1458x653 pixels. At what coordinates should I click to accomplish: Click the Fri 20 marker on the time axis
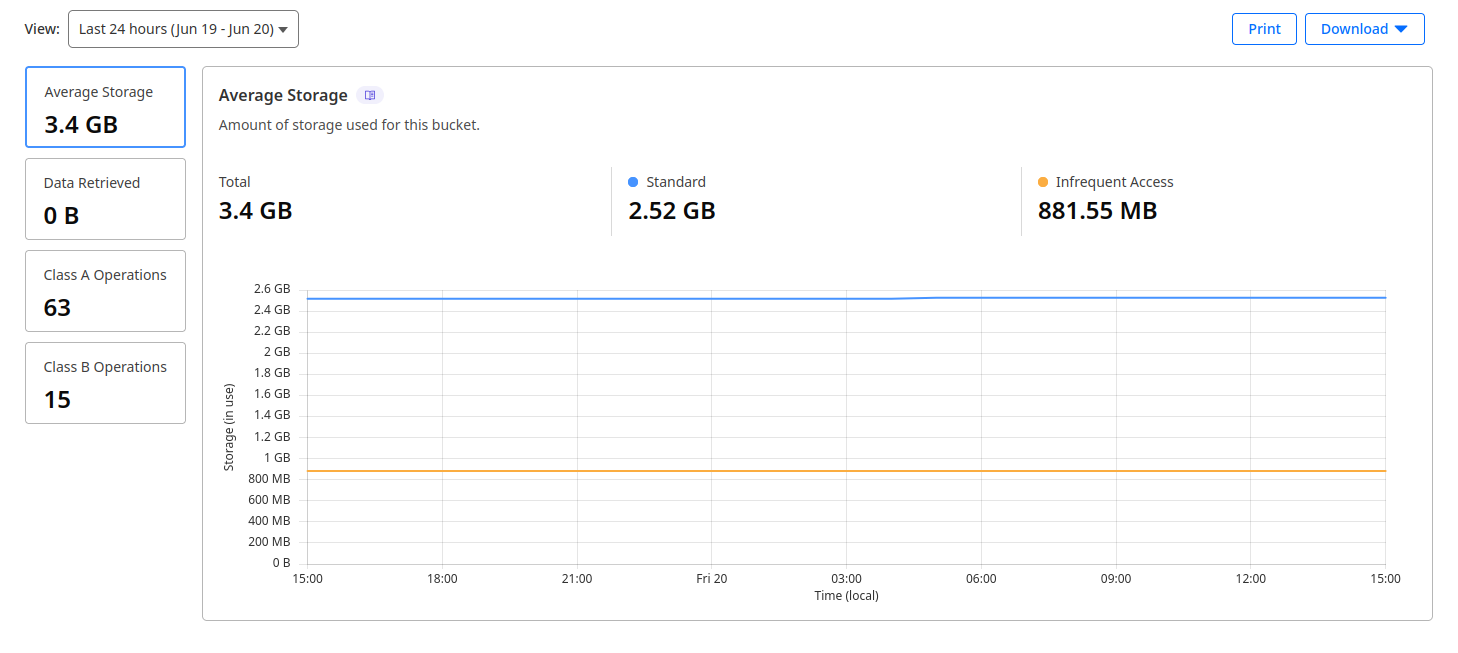pyautogui.click(x=711, y=578)
